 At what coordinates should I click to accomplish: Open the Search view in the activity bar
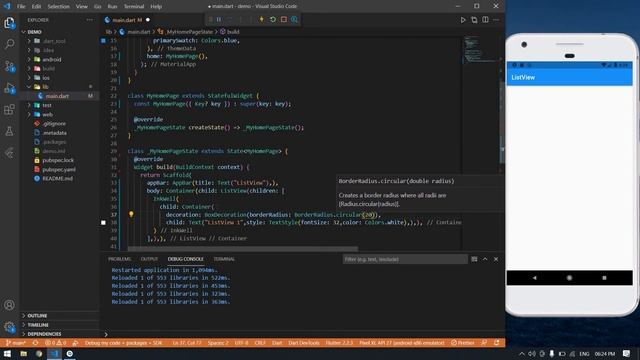coord(9,44)
